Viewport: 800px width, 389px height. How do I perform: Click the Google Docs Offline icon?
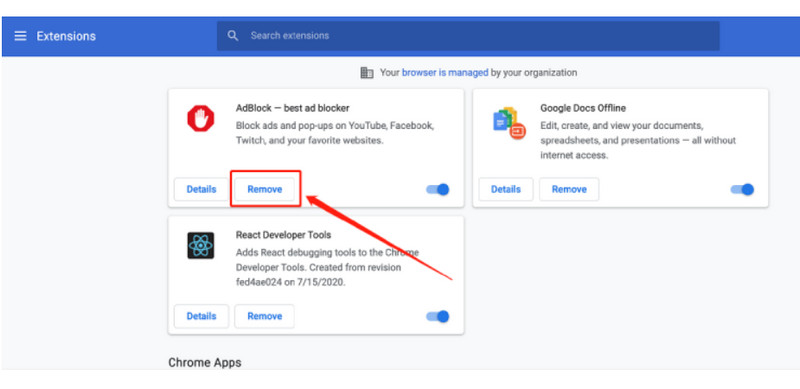509,123
